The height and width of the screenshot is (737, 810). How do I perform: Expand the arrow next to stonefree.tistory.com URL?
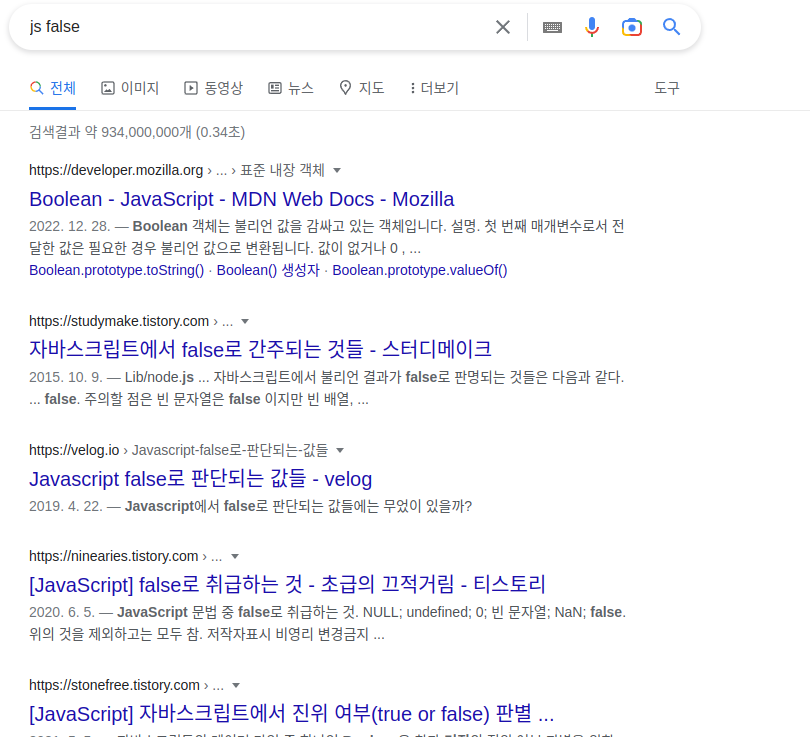(236, 685)
